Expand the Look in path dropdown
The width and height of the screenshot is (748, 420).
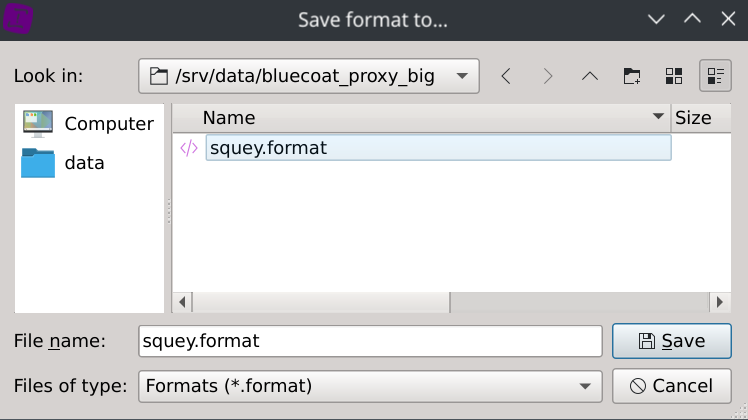[x=461, y=76]
